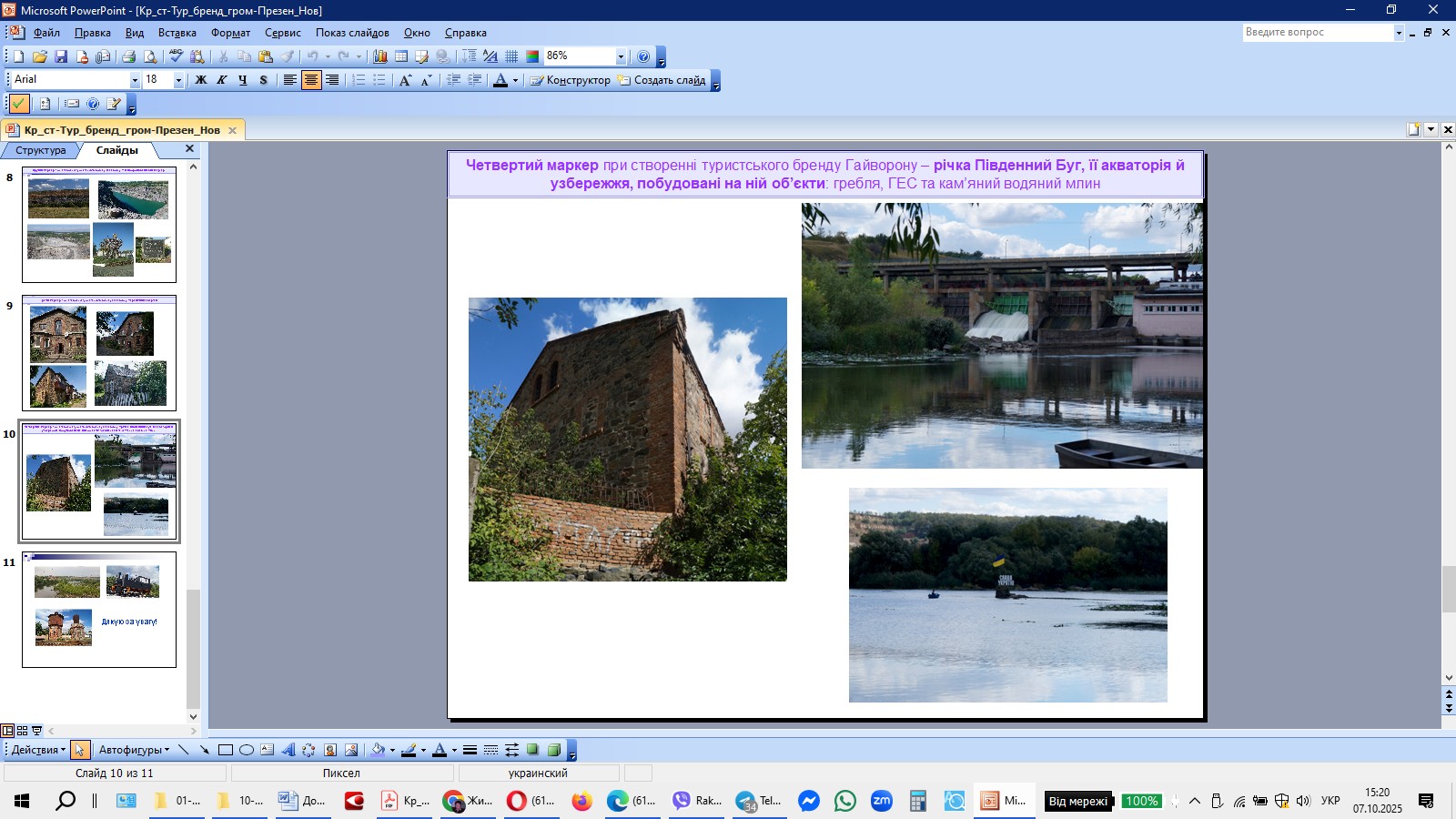Click the Arrow line drawing tool

coord(204,750)
